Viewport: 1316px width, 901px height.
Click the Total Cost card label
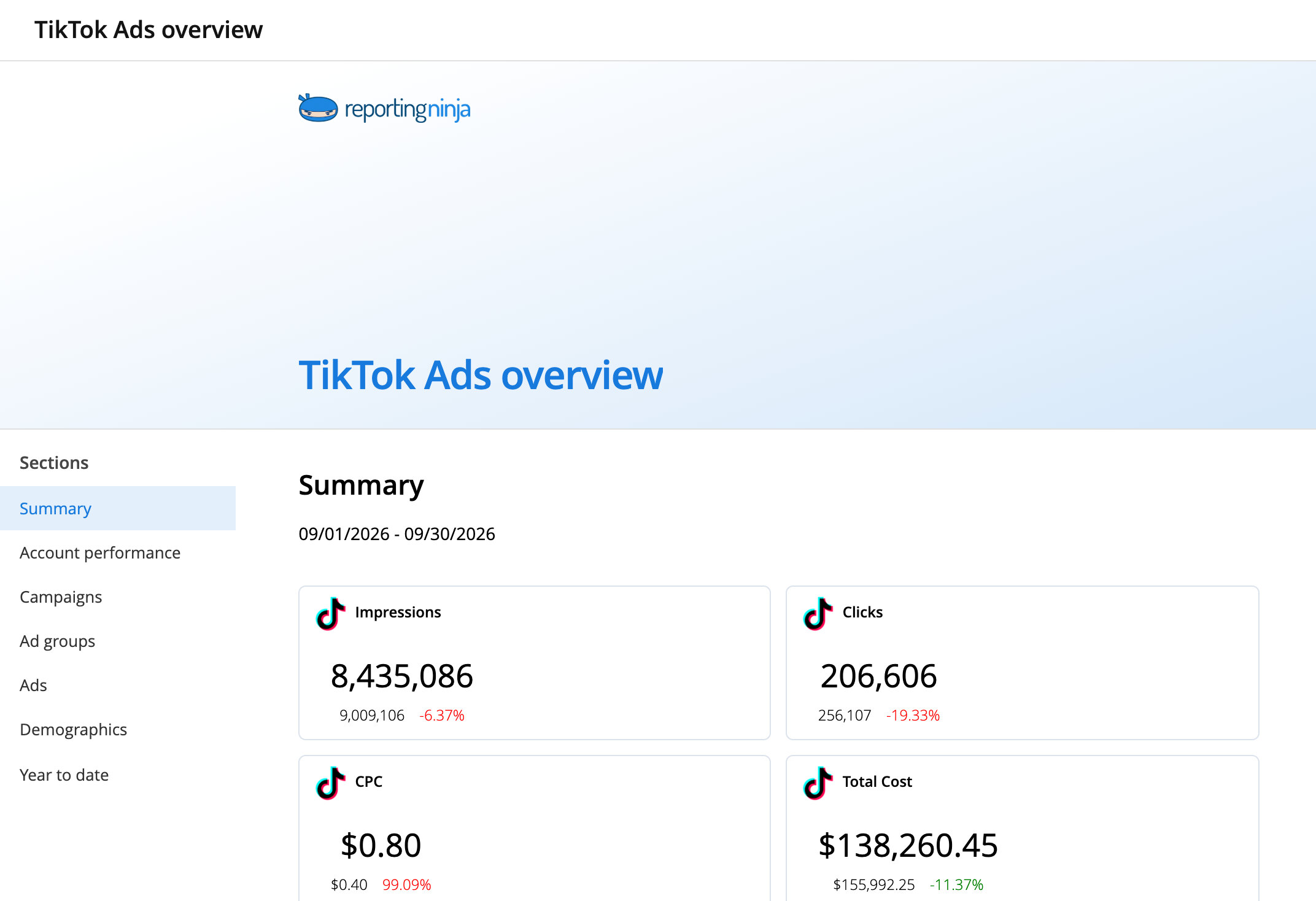[x=877, y=781]
